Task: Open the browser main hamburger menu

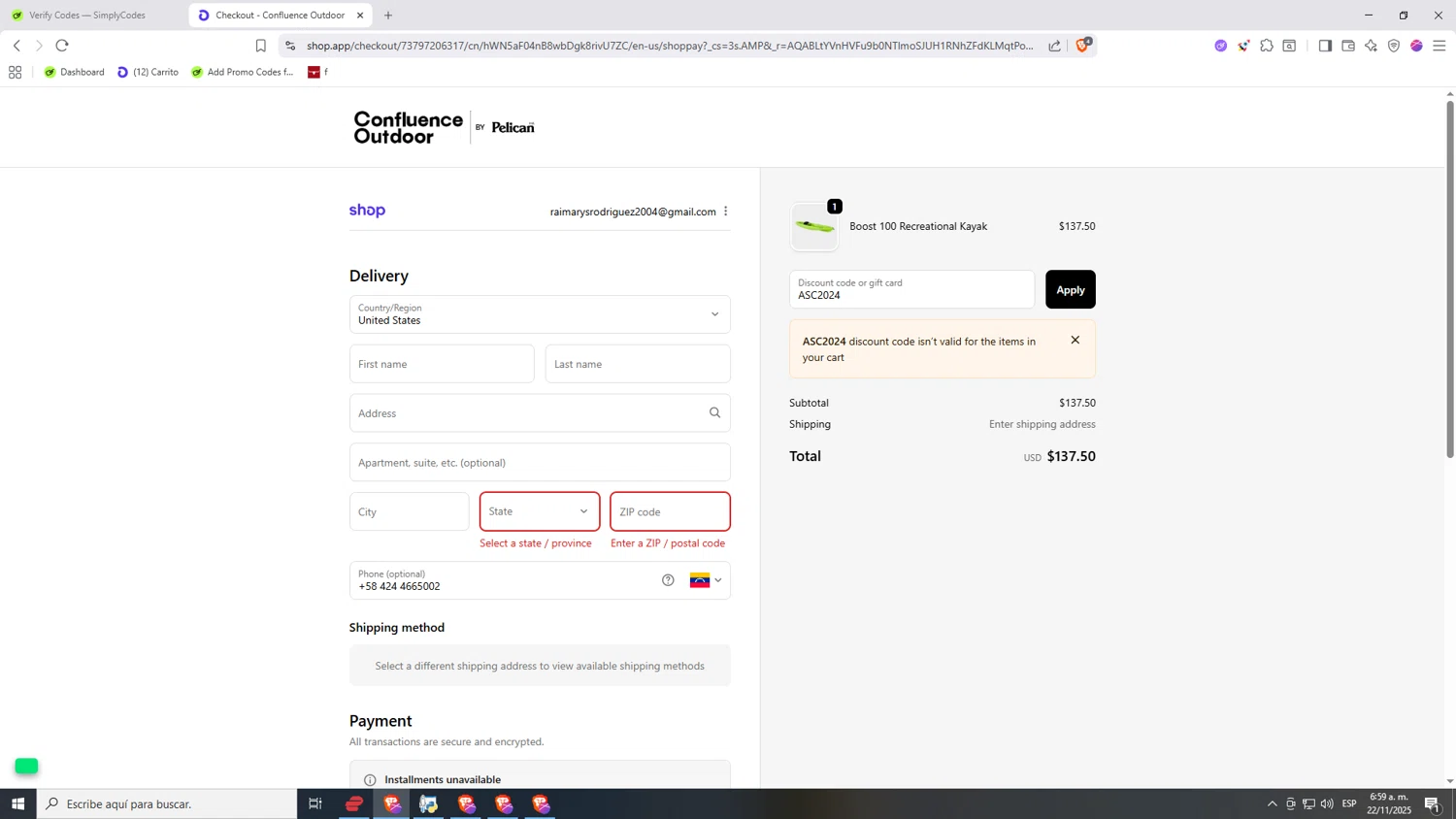Action: click(x=1439, y=46)
